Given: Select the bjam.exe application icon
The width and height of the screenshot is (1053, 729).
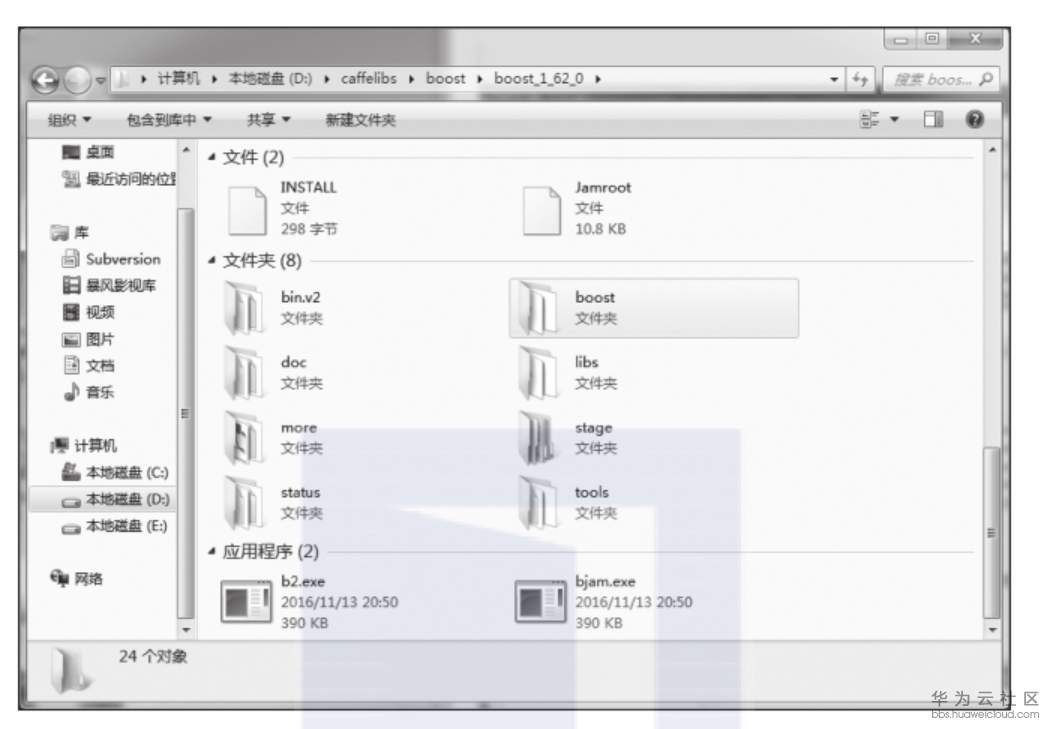Looking at the screenshot, I should 541,601.
